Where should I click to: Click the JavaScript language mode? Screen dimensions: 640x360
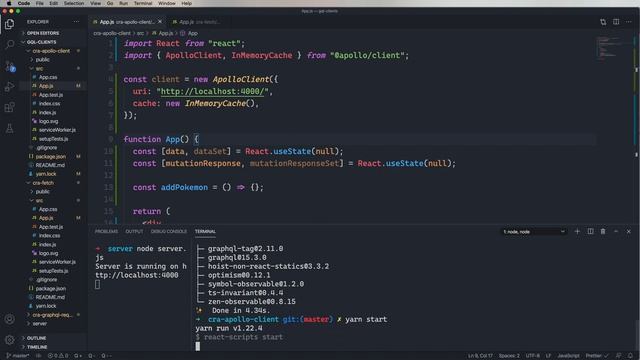(568, 356)
